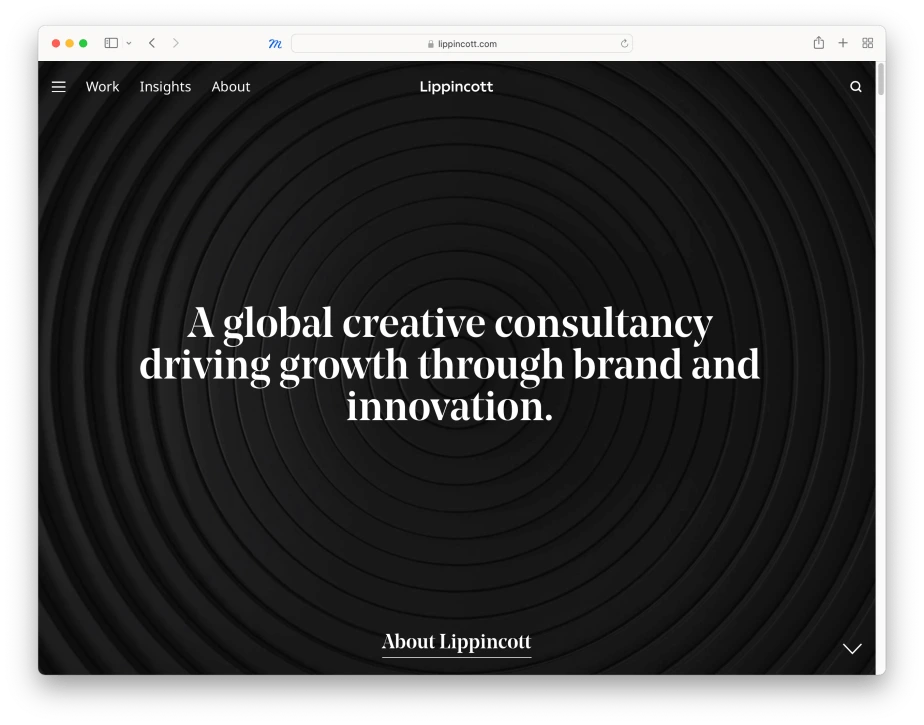Viewport: 924px width, 725px height.
Task: Follow the About Lippincott link
Action: [456, 642]
